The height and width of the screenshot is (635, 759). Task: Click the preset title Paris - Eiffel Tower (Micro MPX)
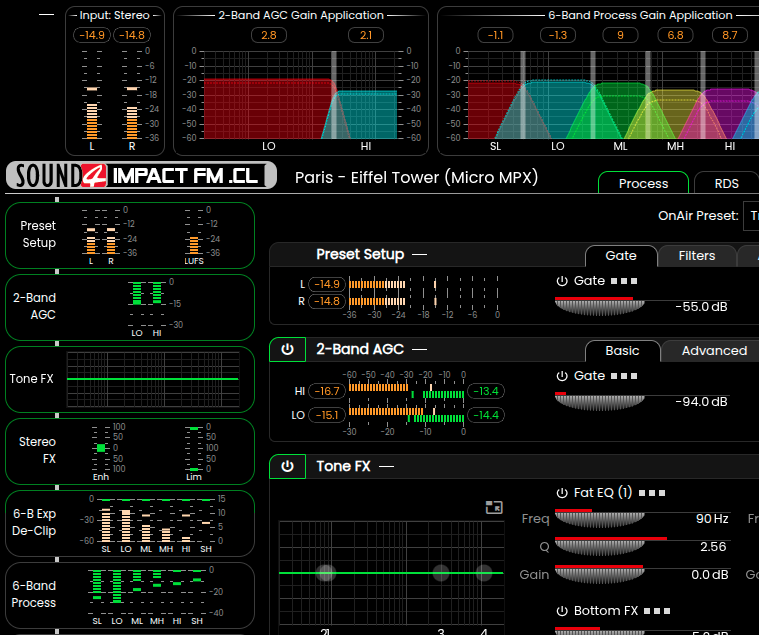[416, 178]
